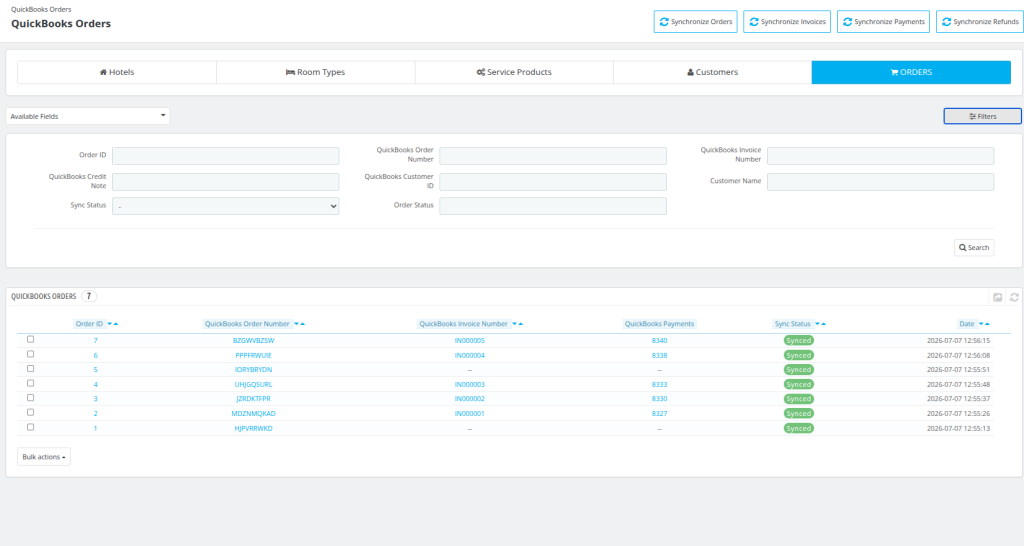Open the Available Fields dropdown
This screenshot has width=1024, height=546.
pyautogui.click(x=88, y=116)
